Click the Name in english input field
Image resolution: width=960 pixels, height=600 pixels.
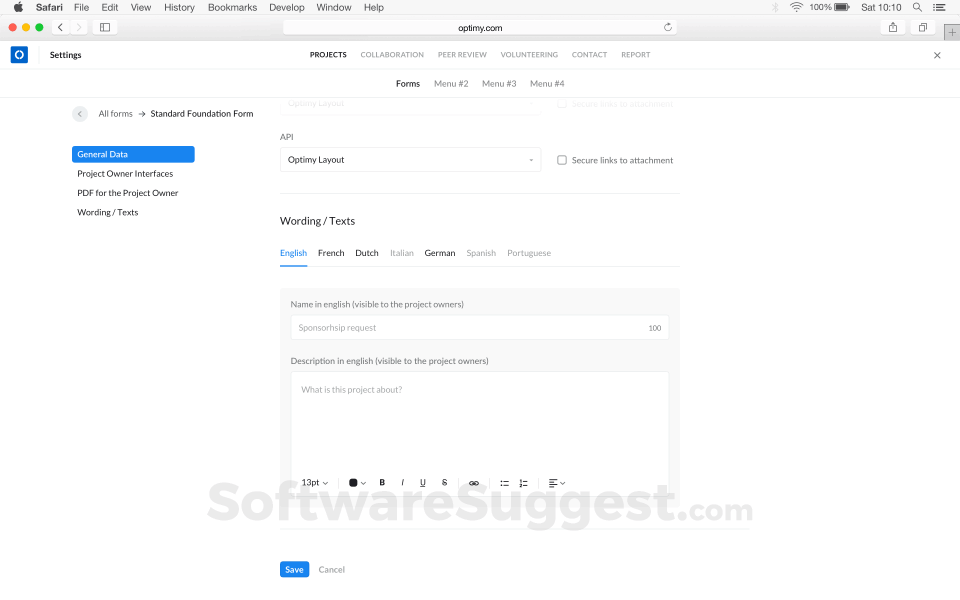479,328
